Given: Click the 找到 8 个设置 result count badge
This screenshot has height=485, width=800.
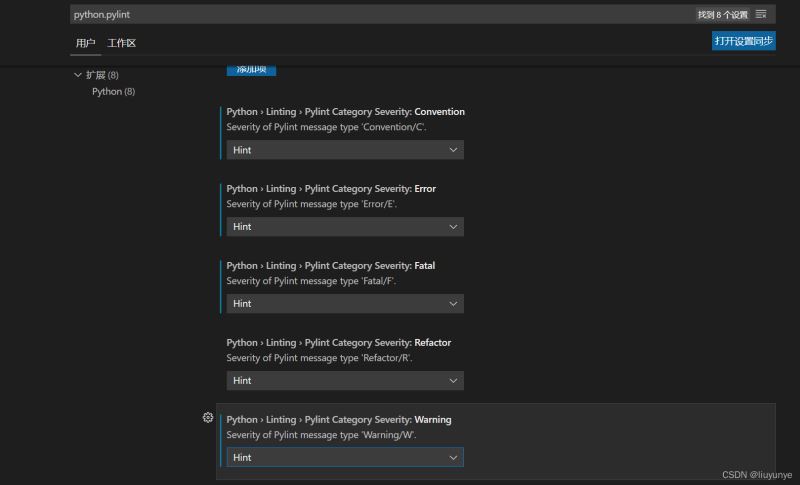Looking at the screenshot, I should click(722, 15).
